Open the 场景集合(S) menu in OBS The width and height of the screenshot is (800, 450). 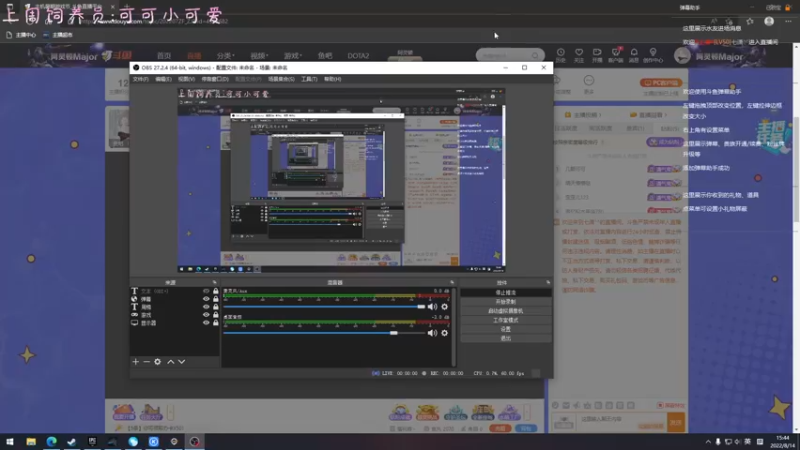[281, 79]
